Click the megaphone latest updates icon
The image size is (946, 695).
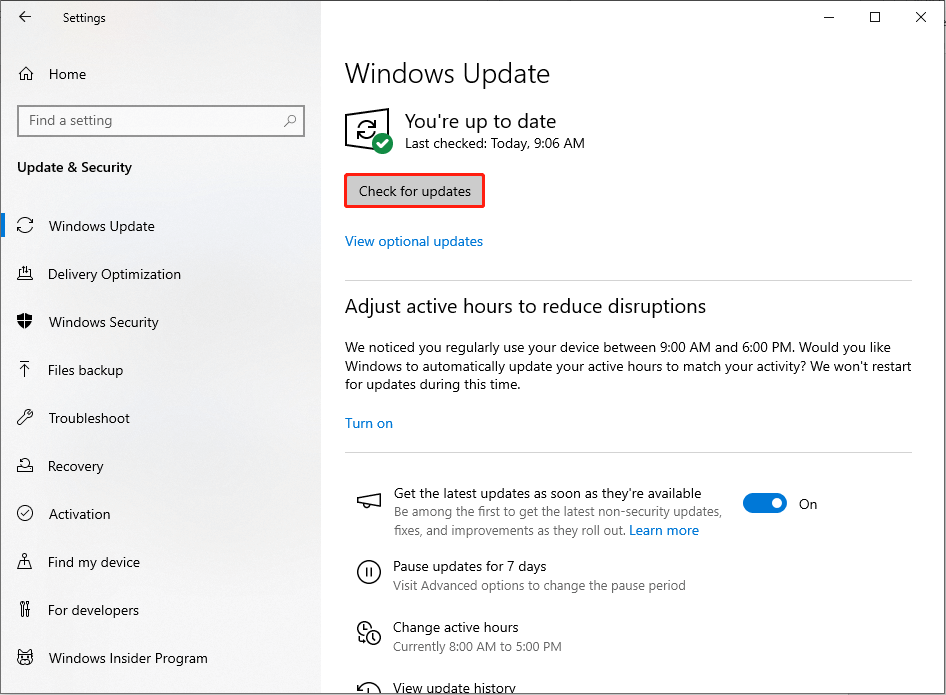point(369,501)
